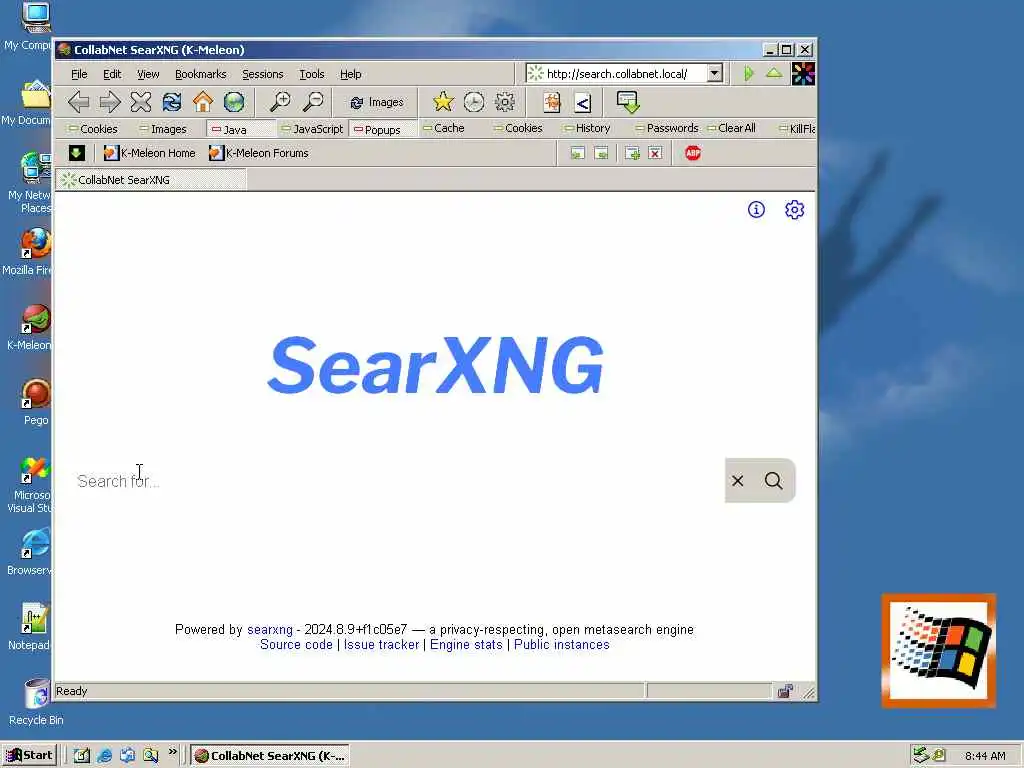Submit search with magnifier button
Screen dimensions: 1024x768
[774, 481]
